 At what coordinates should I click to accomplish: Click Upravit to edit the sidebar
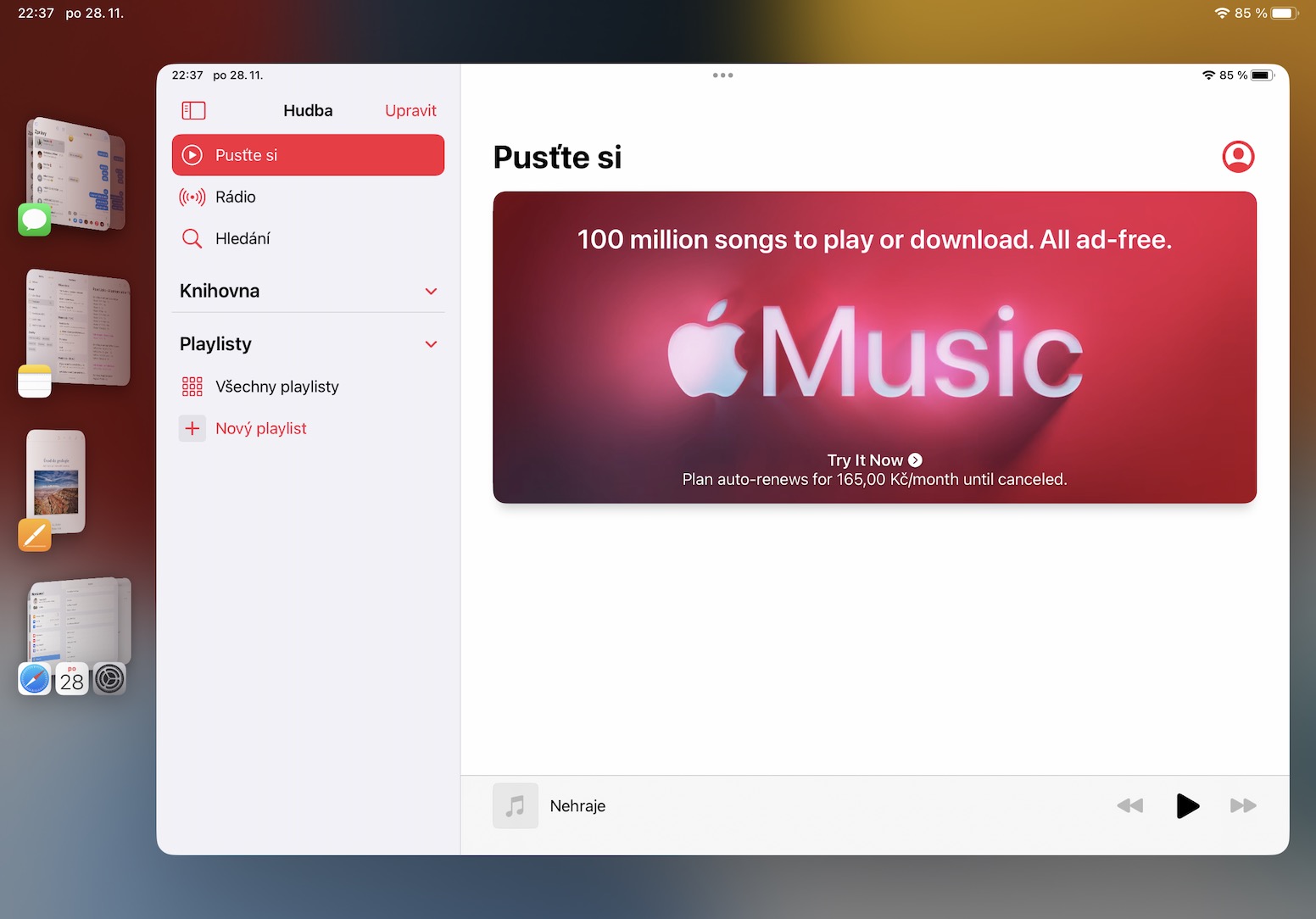point(410,111)
